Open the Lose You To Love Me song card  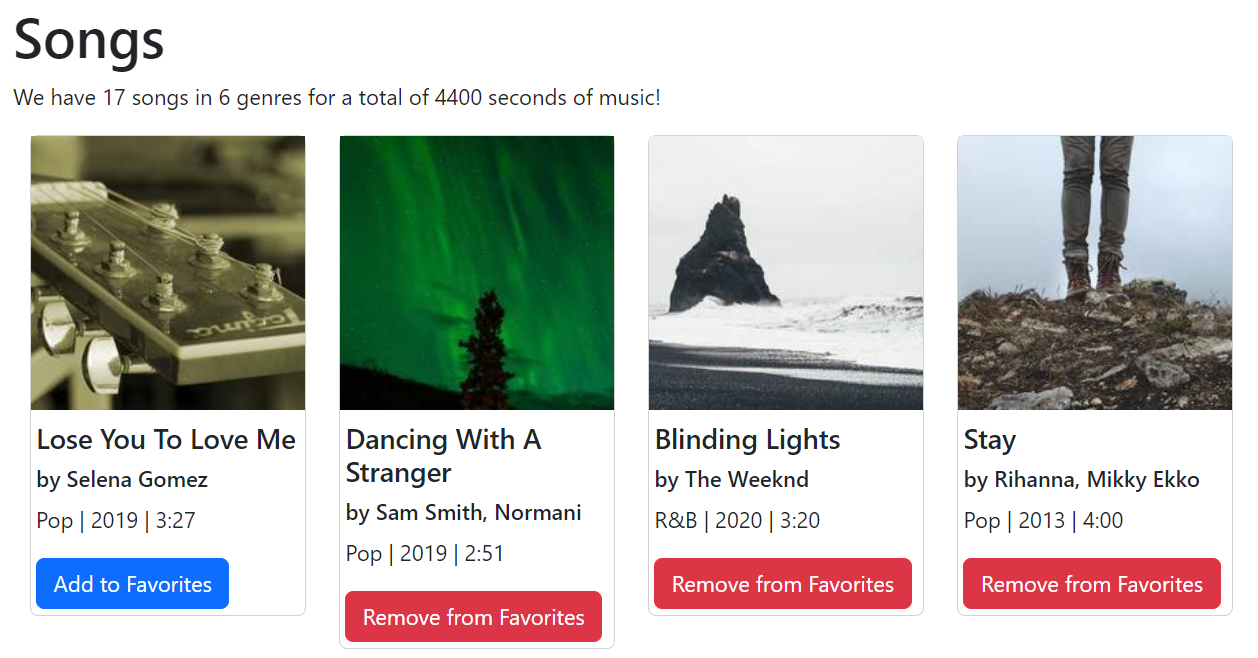pyautogui.click(x=167, y=375)
